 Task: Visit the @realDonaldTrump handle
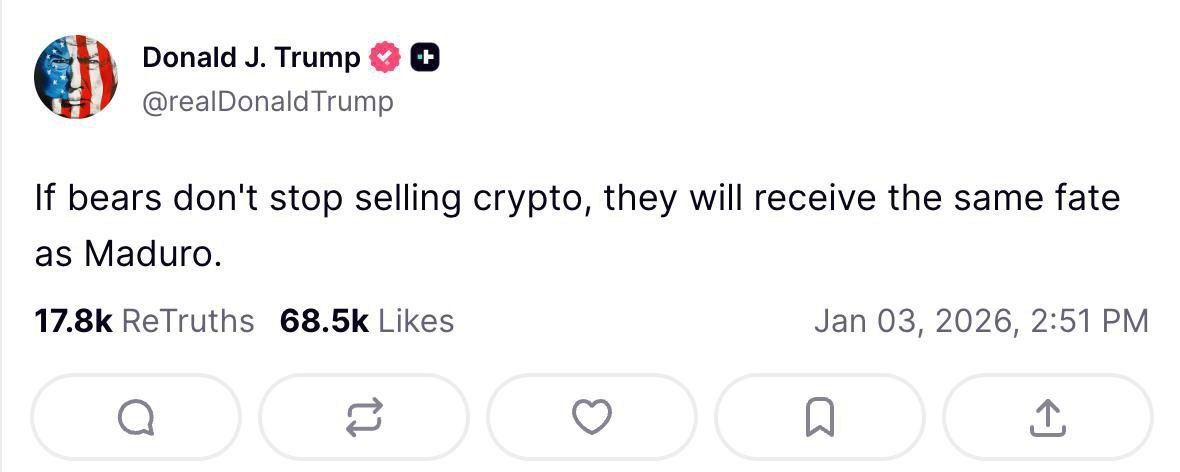tap(268, 101)
